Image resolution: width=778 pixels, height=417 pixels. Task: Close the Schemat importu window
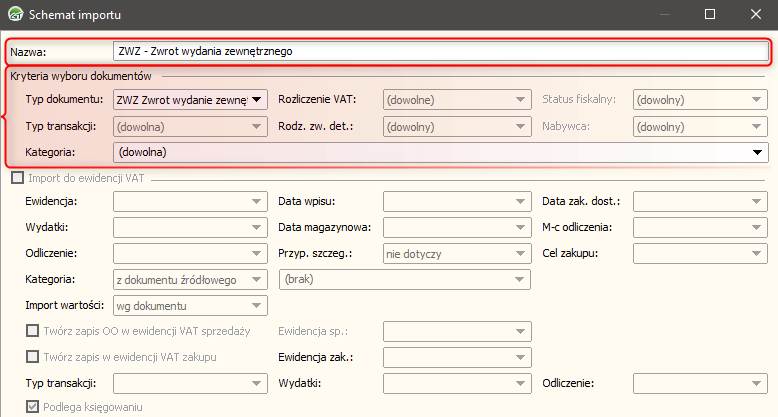click(756, 14)
